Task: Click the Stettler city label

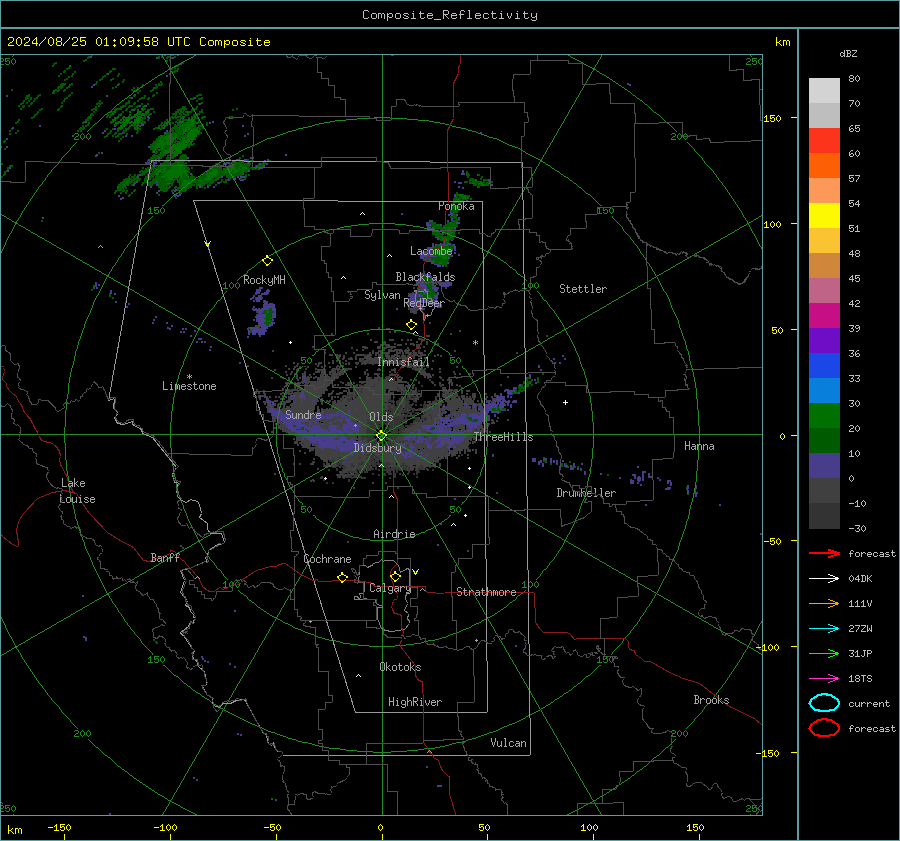Action: pos(583,289)
